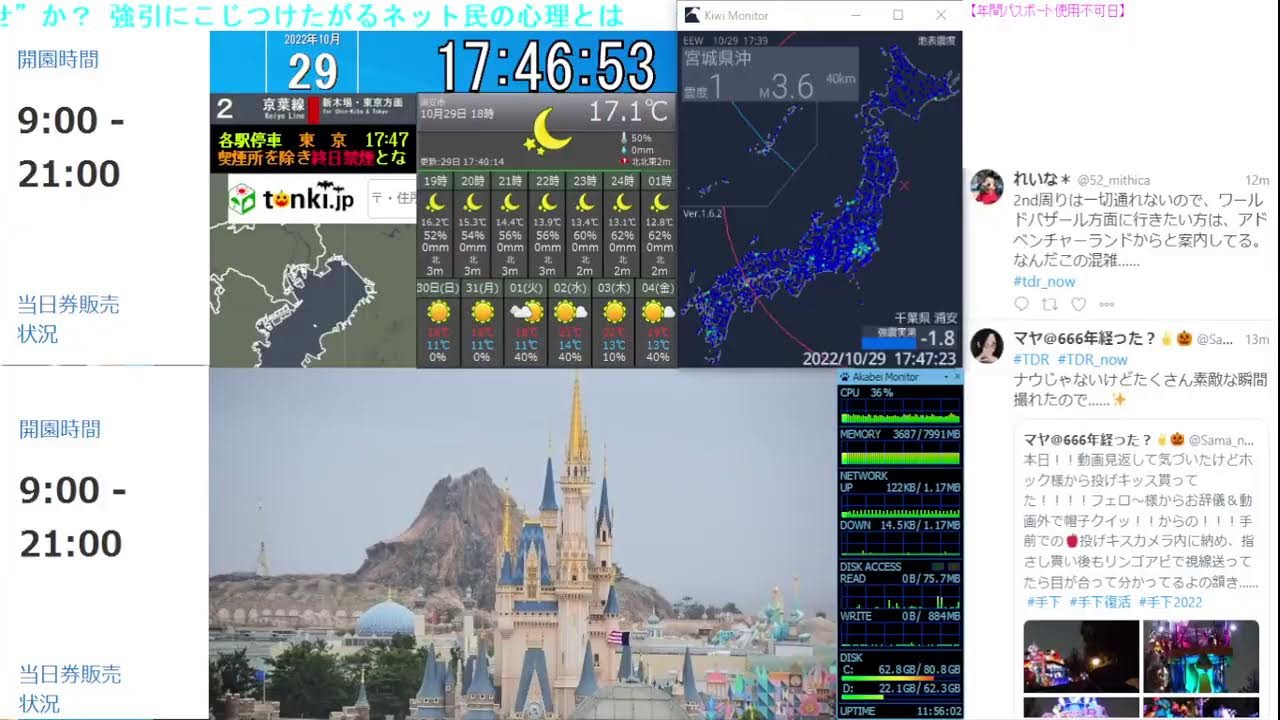1280x720 pixels.
Task: Close the Kiwi Monitor window
Action: (x=941, y=15)
